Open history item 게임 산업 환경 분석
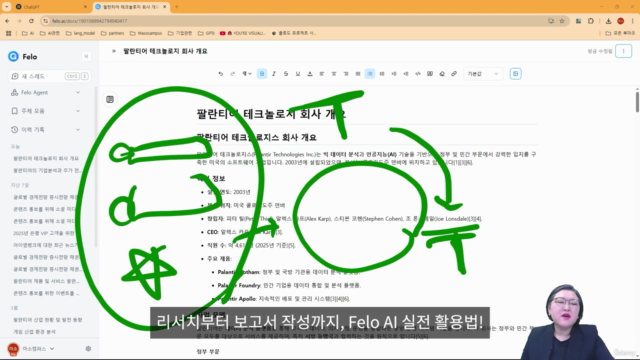The image size is (640, 360). (34, 332)
